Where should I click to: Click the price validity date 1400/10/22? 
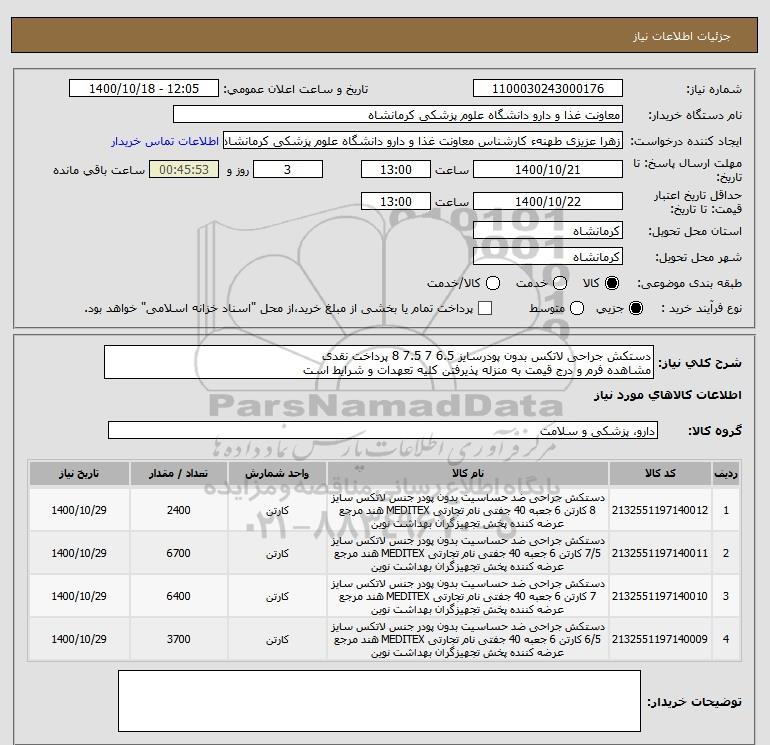click(548, 201)
